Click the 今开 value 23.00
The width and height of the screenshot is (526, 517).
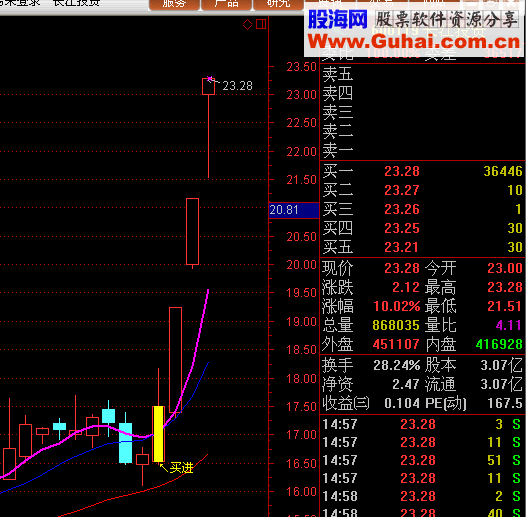coord(505,268)
